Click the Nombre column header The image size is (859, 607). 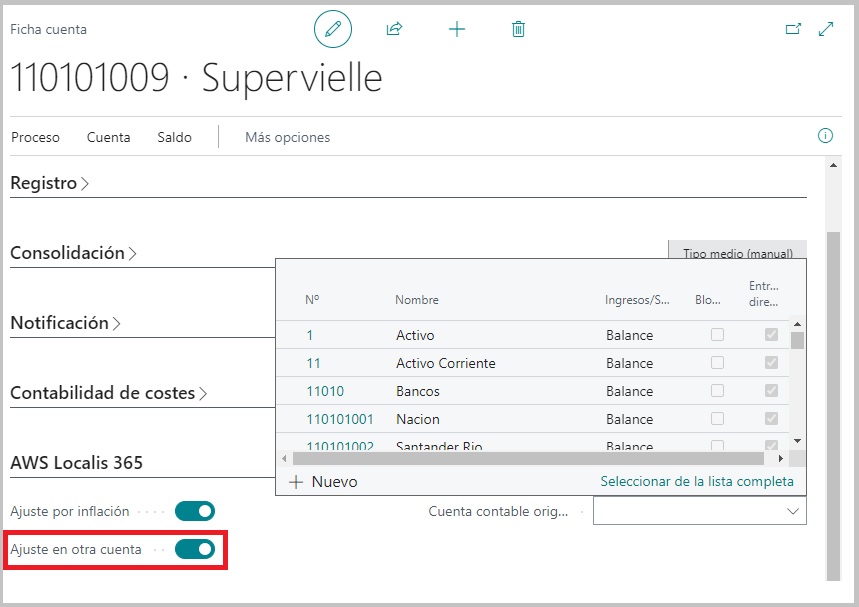[417, 300]
